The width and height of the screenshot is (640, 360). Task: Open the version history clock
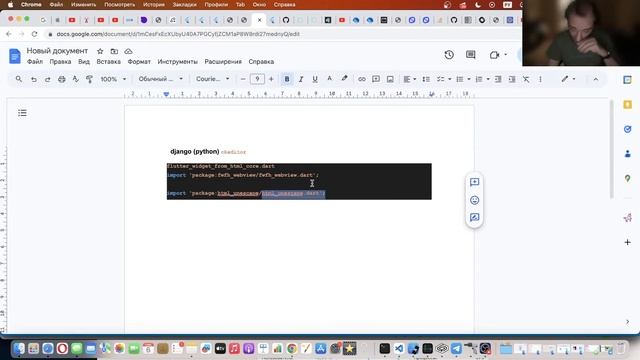click(x=449, y=55)
